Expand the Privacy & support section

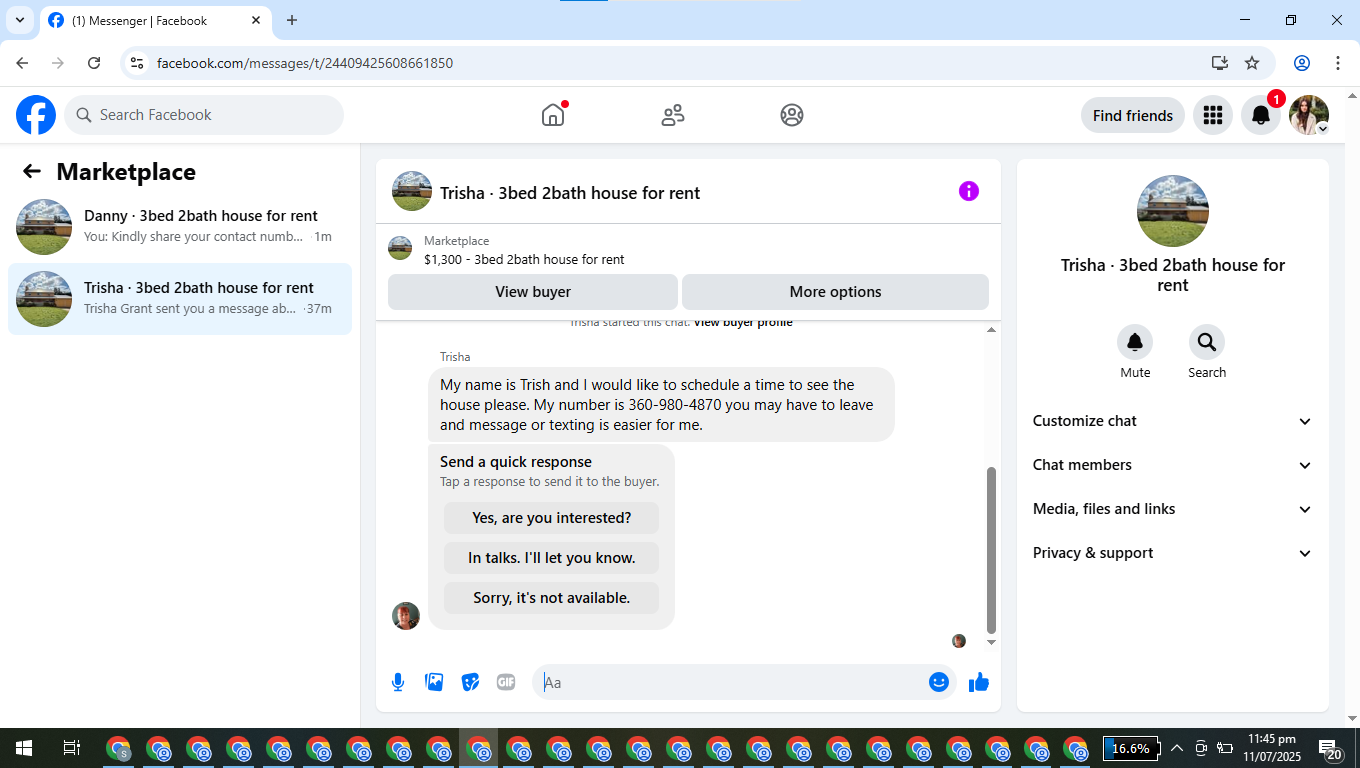coord(1173,553)
